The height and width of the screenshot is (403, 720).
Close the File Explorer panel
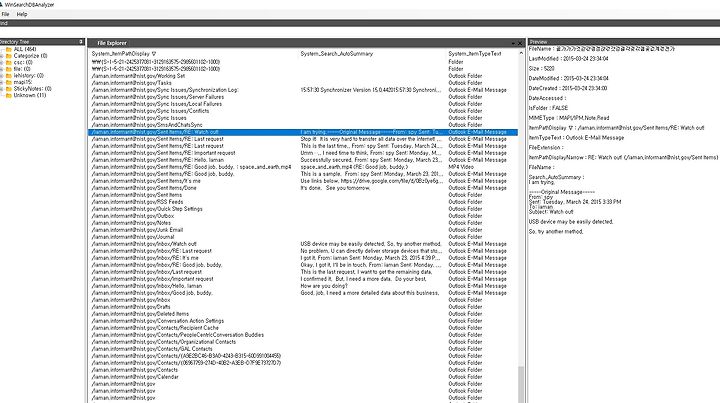(520, 43)
